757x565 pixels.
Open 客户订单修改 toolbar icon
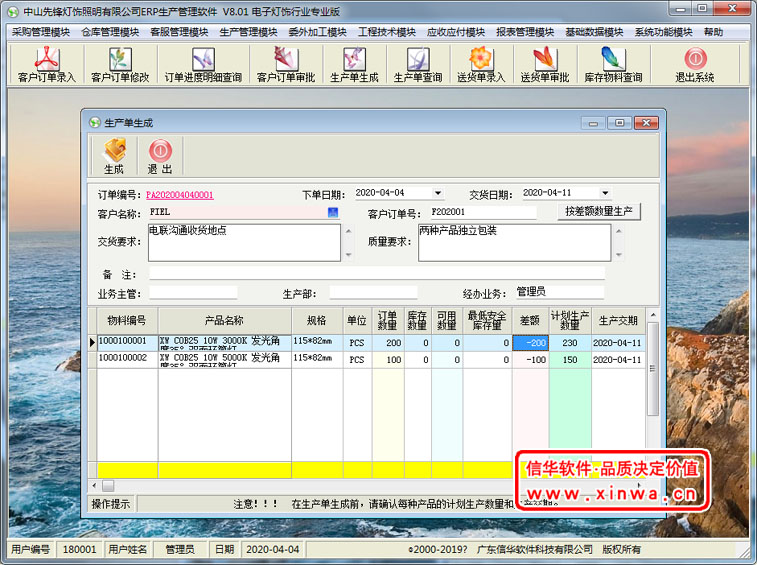point(120,64)
